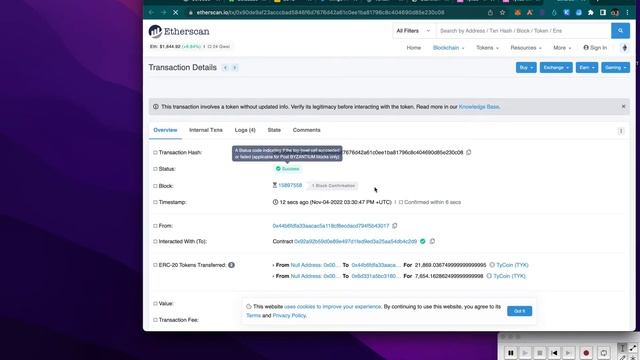Select the text tool in the recorder window
This screenshot has width=640, height=360.
tap(622, 348)
